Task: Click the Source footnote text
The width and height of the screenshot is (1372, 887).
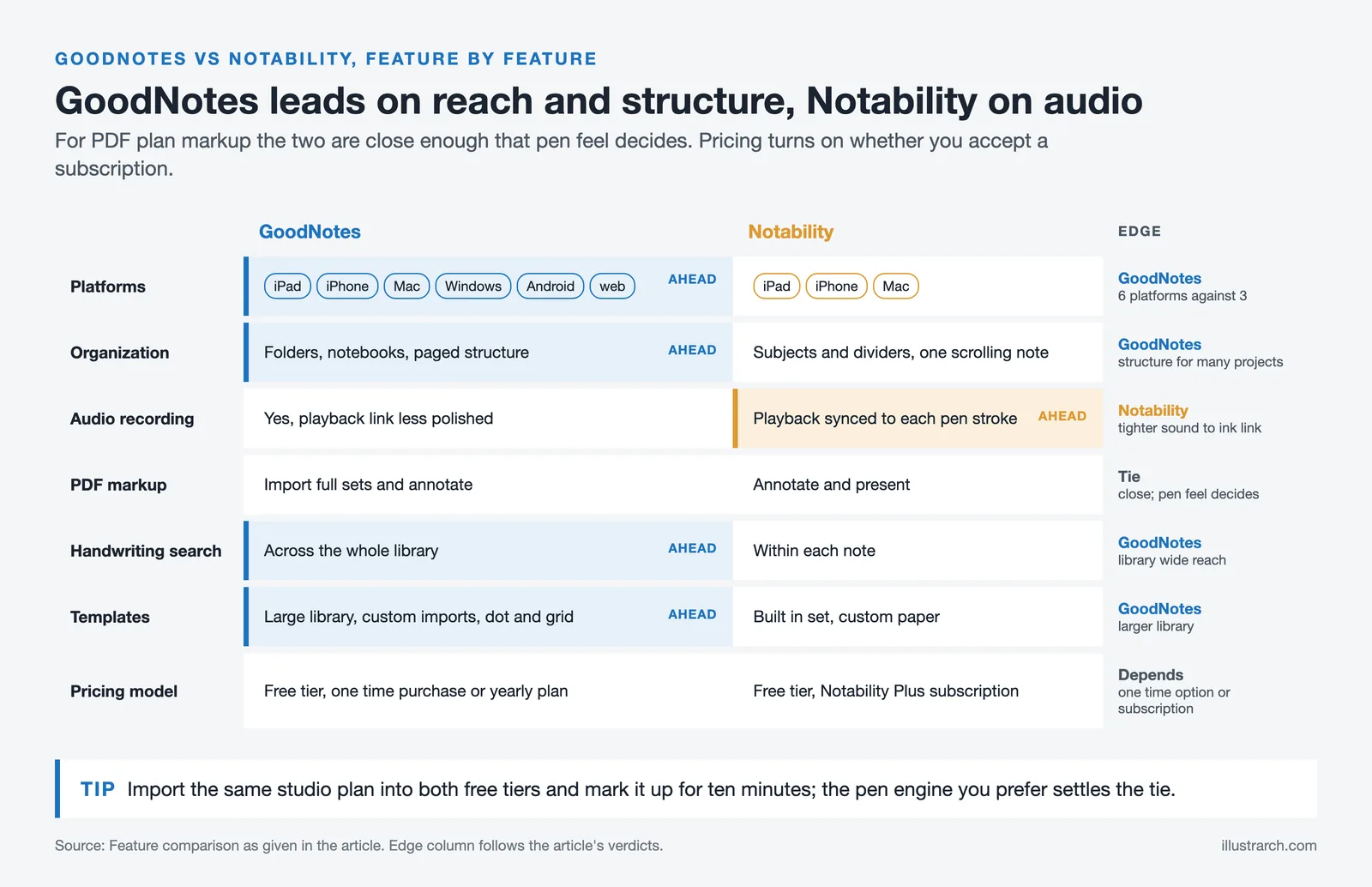Action: tap(358, 846)
